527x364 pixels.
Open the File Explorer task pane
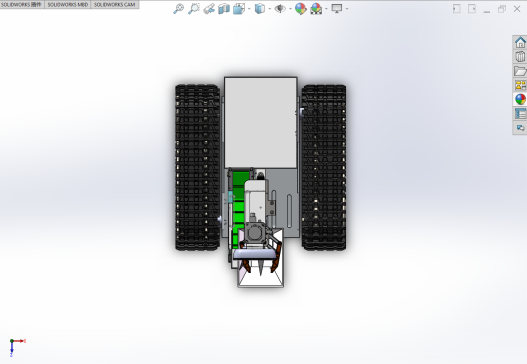[520, 71]
